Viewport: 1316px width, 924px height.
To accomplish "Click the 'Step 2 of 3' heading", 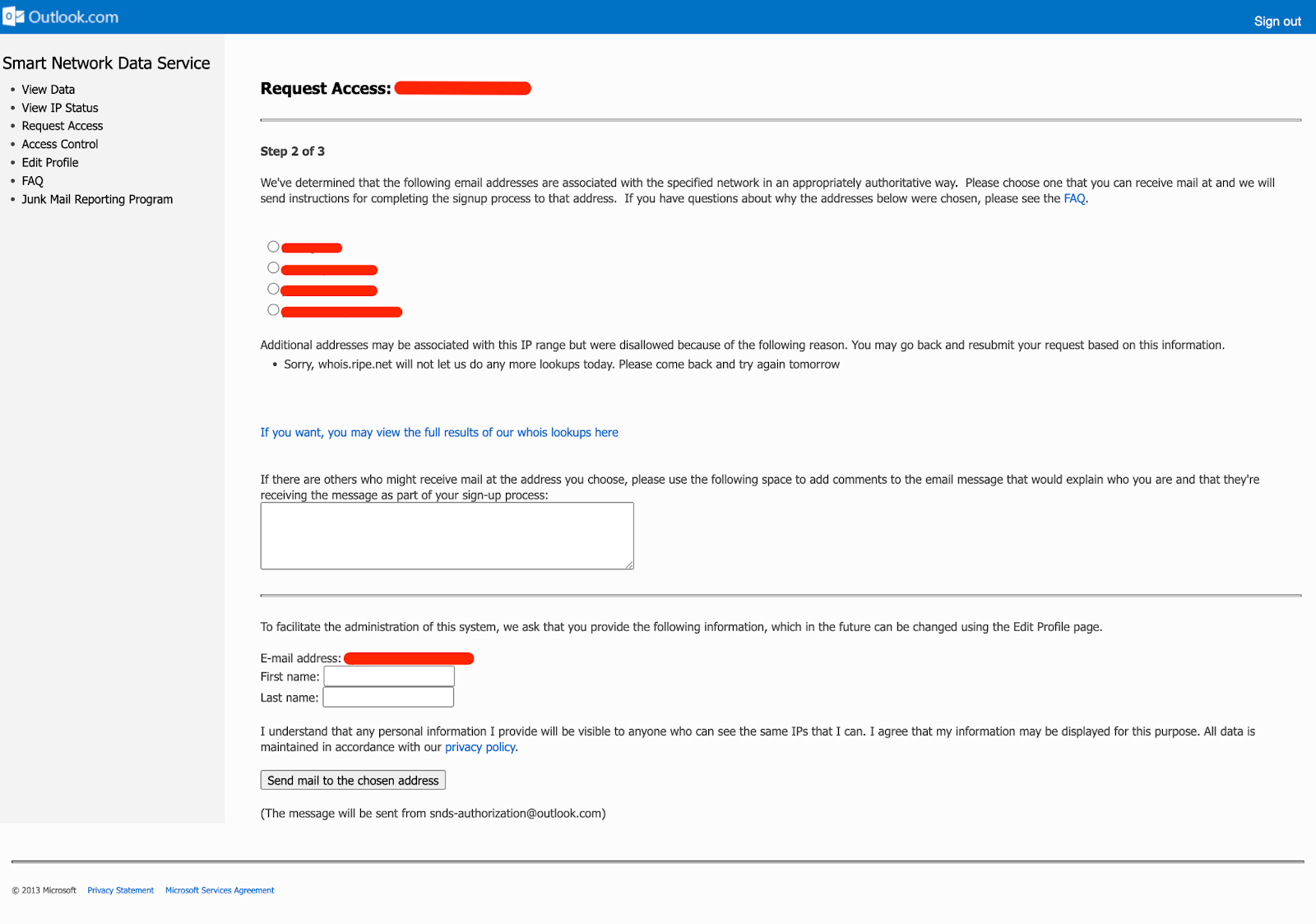I will pyautogui.click(x=293, y=151).
